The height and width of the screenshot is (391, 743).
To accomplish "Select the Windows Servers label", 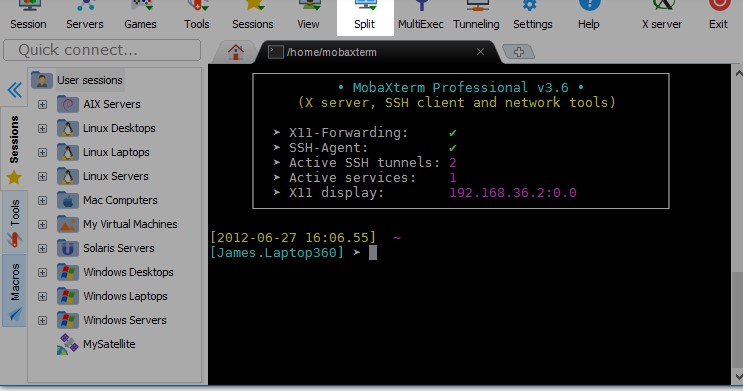I will [x=125, y=320].
